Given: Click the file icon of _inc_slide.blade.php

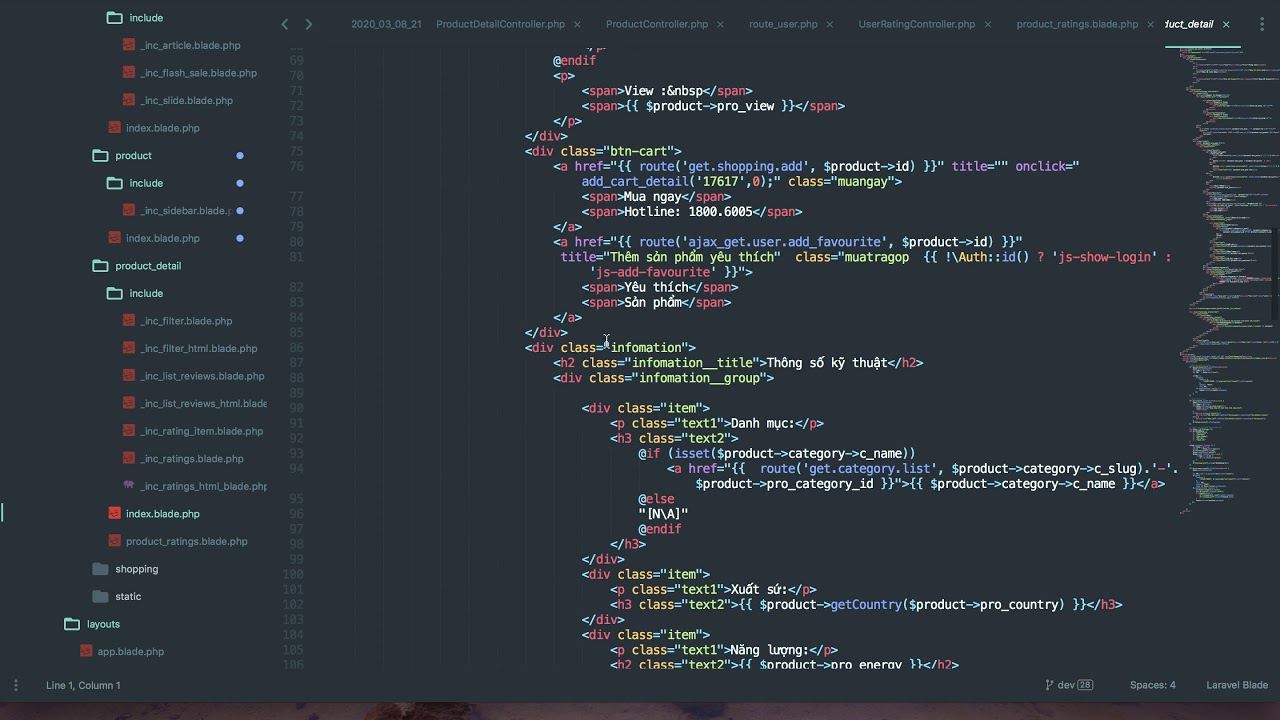Looking at the screenshot, I should pos(129,100).
